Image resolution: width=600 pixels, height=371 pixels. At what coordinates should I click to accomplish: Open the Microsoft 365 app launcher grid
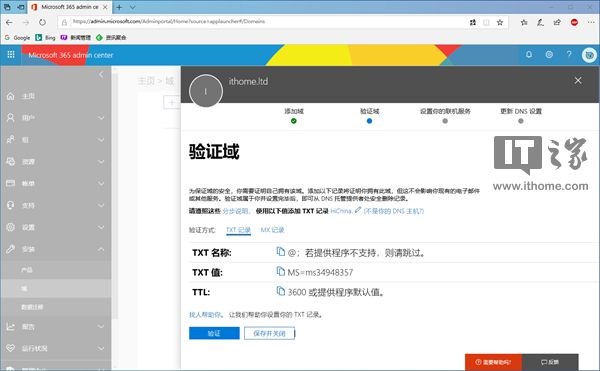pyautogui.click(x=11, y=55)
